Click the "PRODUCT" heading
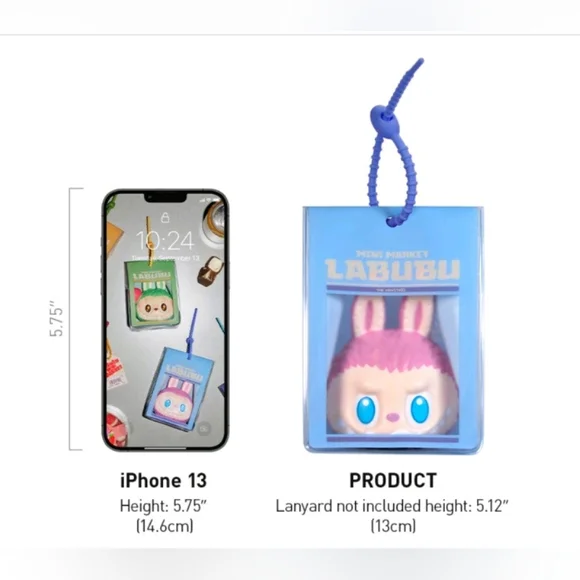 point(393,480)
